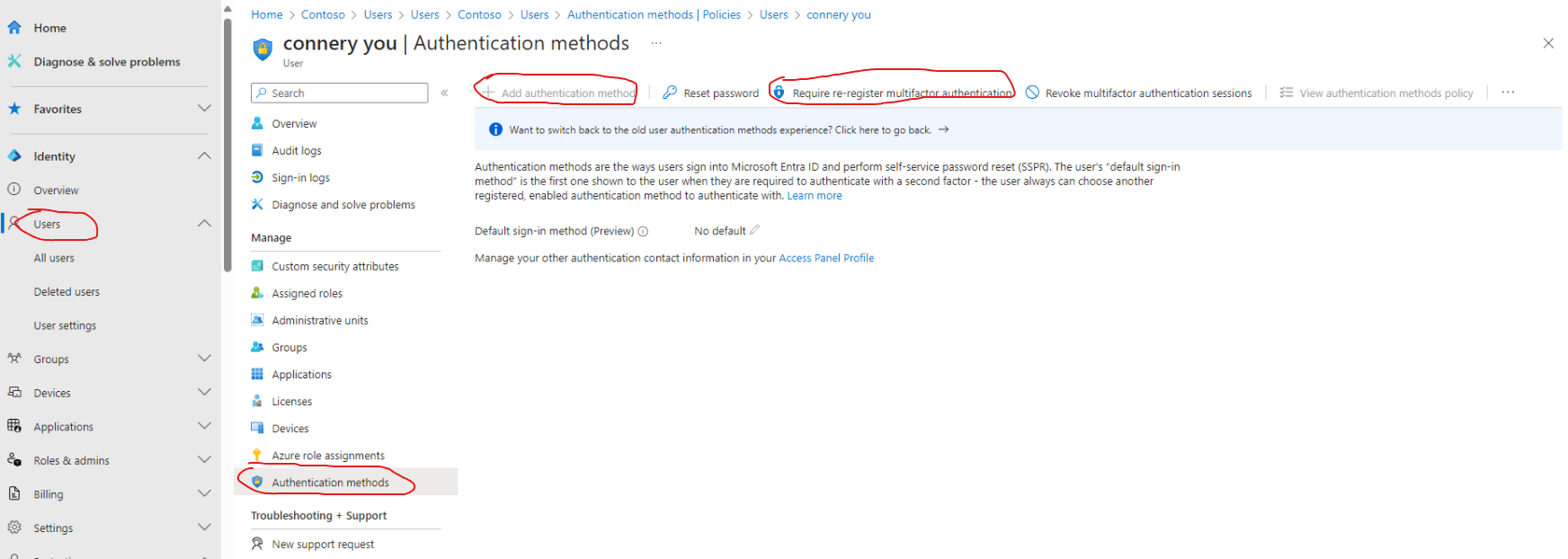Viewport: 1568px width, 559px height.
Task: Click the Billing document icon
Action: [14, 493]
